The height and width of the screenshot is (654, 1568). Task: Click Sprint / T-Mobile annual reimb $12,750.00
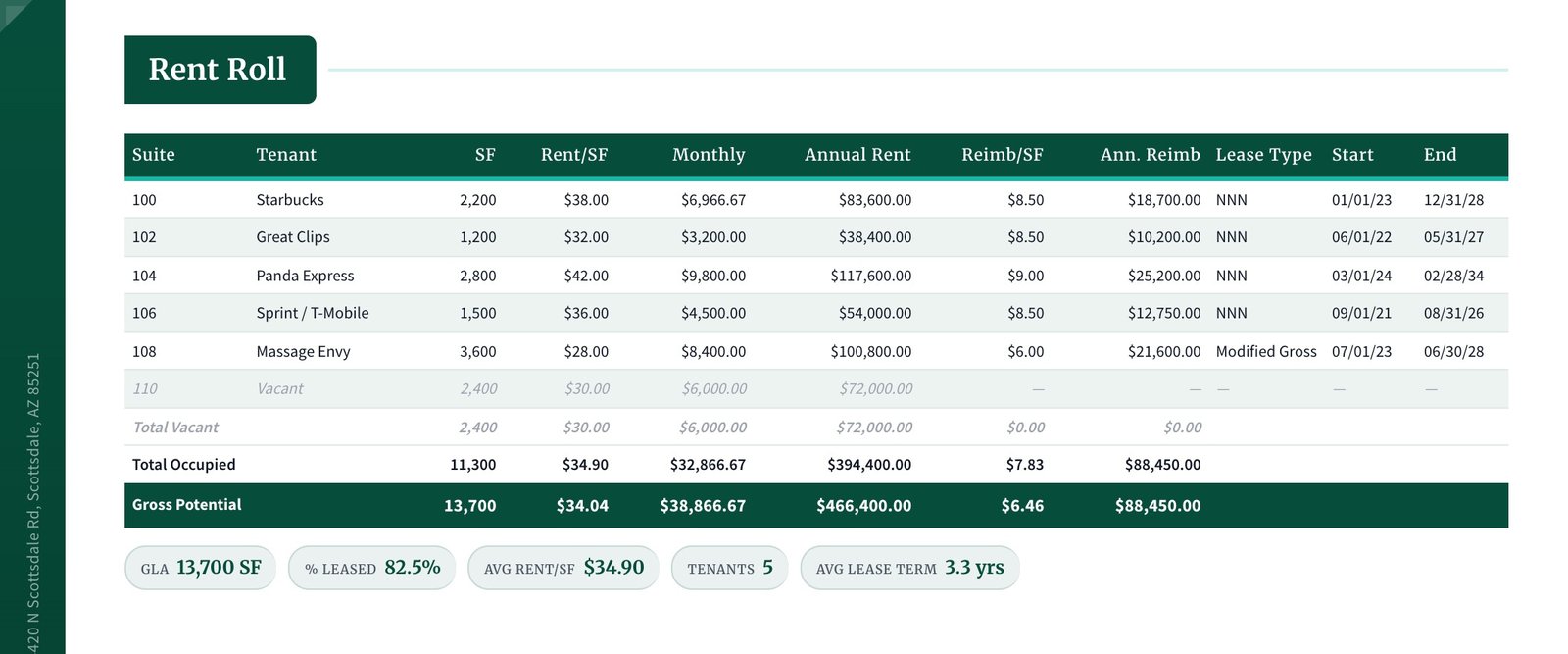point(1164,313)
